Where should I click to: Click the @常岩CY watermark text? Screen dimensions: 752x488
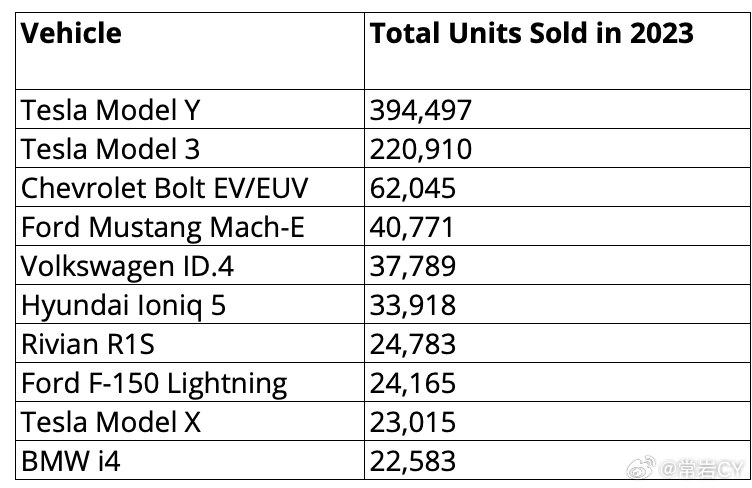701,468
